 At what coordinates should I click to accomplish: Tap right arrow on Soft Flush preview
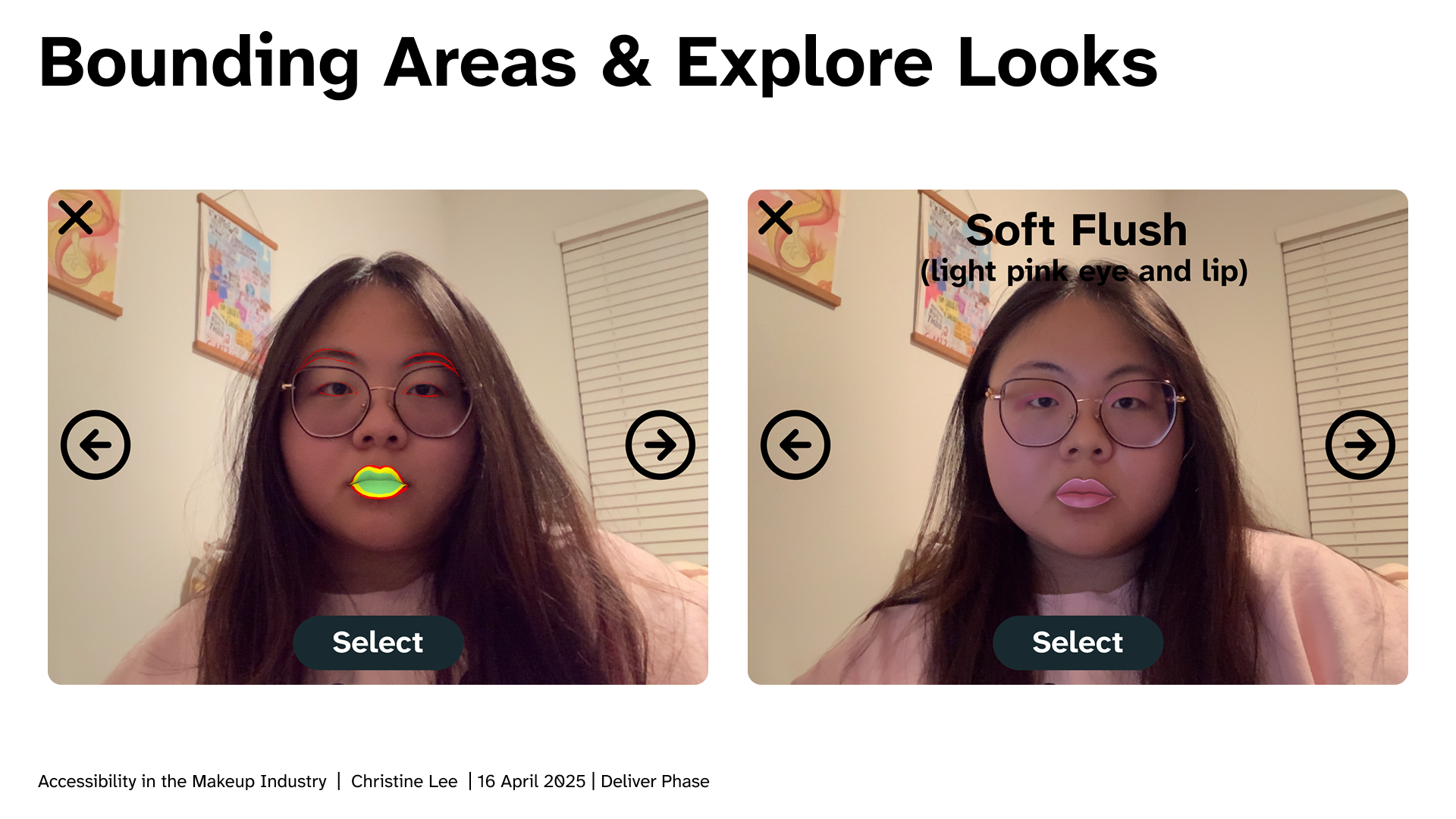click(1360, 445)
